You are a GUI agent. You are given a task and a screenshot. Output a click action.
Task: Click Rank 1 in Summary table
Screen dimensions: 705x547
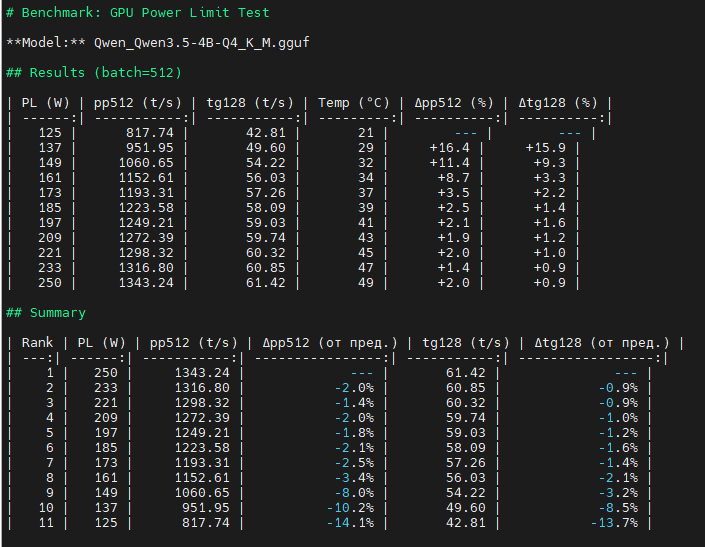(50, 373)
